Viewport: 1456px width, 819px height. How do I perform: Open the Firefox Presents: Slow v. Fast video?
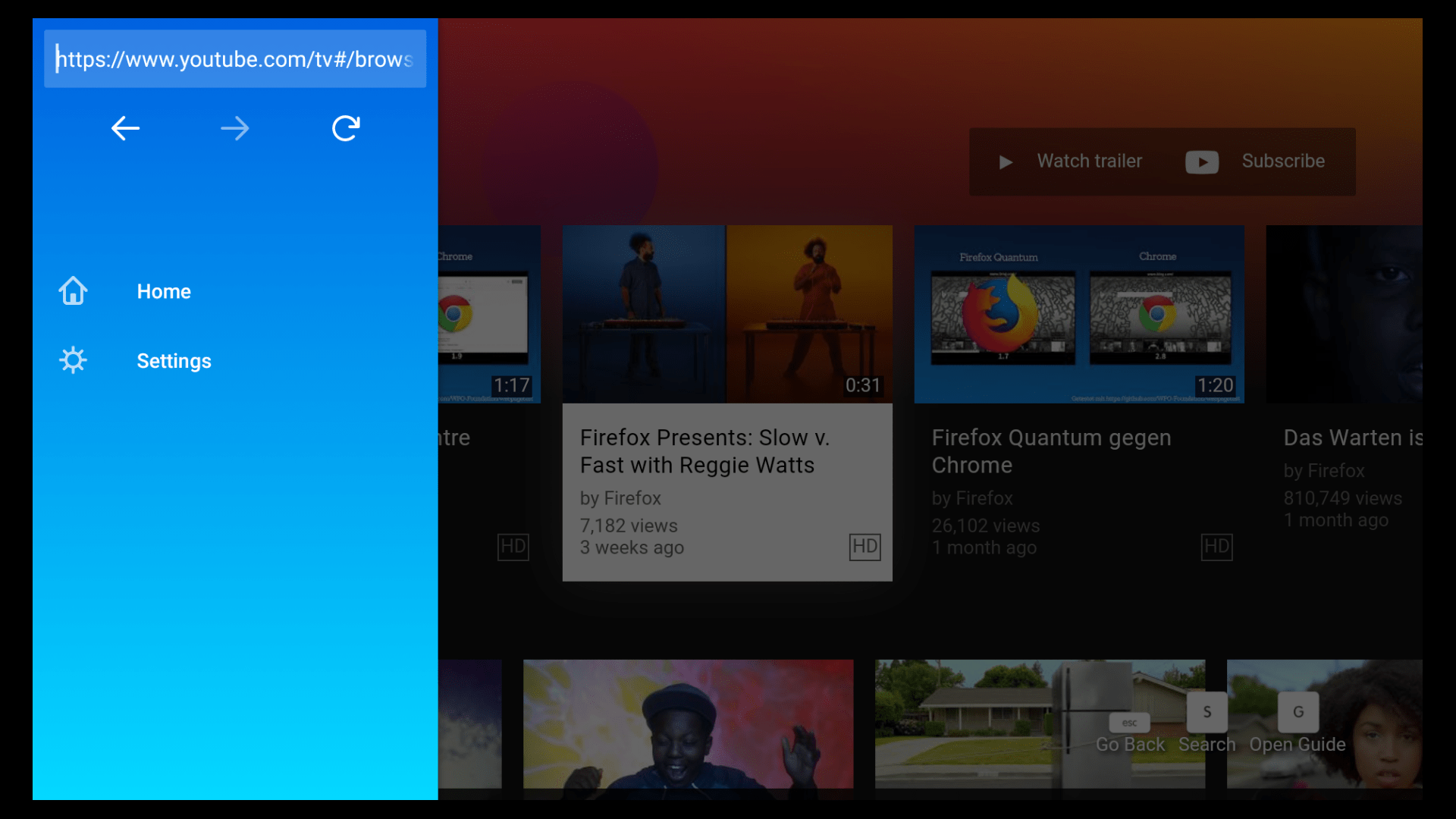tap(726, 314)
